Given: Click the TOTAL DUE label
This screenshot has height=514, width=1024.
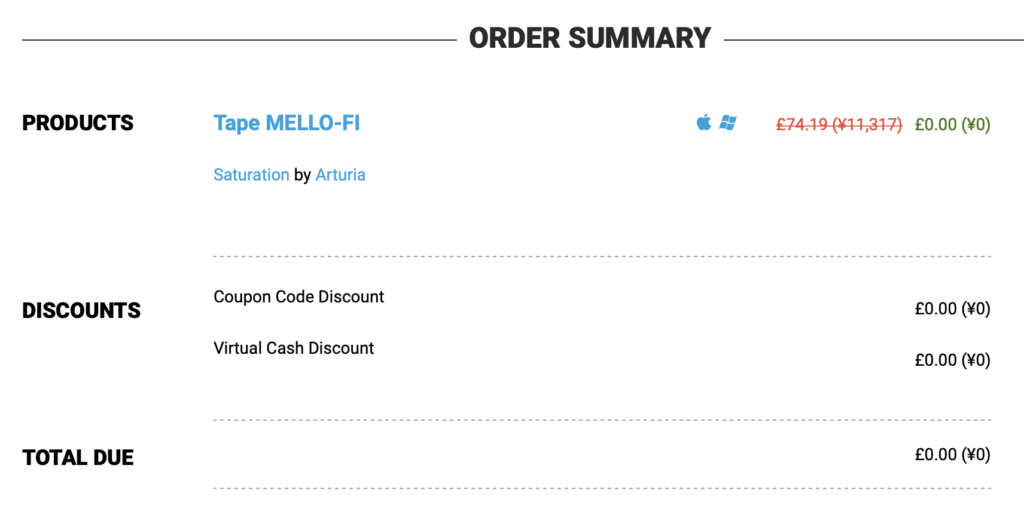Looking at the screenshot, I should [x=78, y=457].
